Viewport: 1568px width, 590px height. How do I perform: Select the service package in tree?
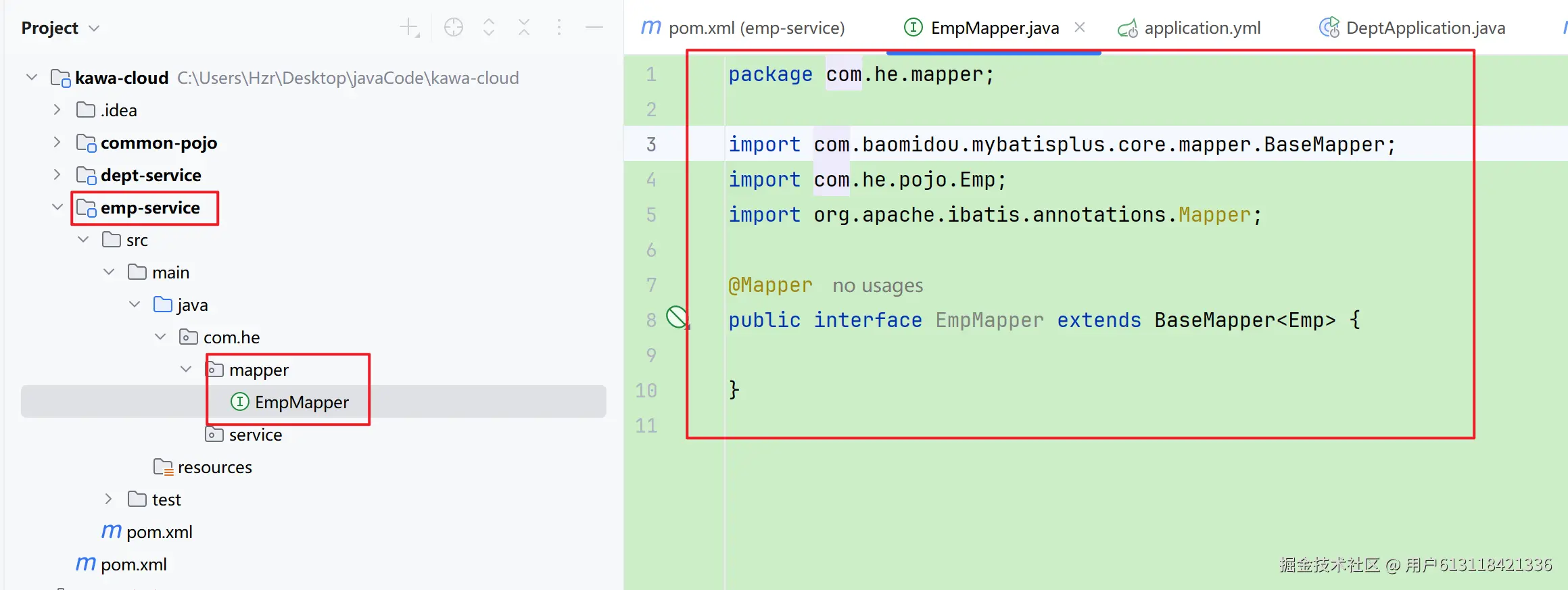(255, 435)
